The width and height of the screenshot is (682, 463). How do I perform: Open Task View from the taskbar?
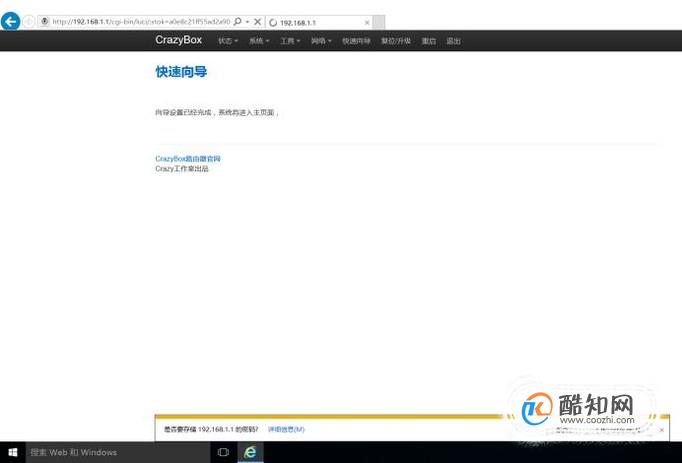pos(223,453)
